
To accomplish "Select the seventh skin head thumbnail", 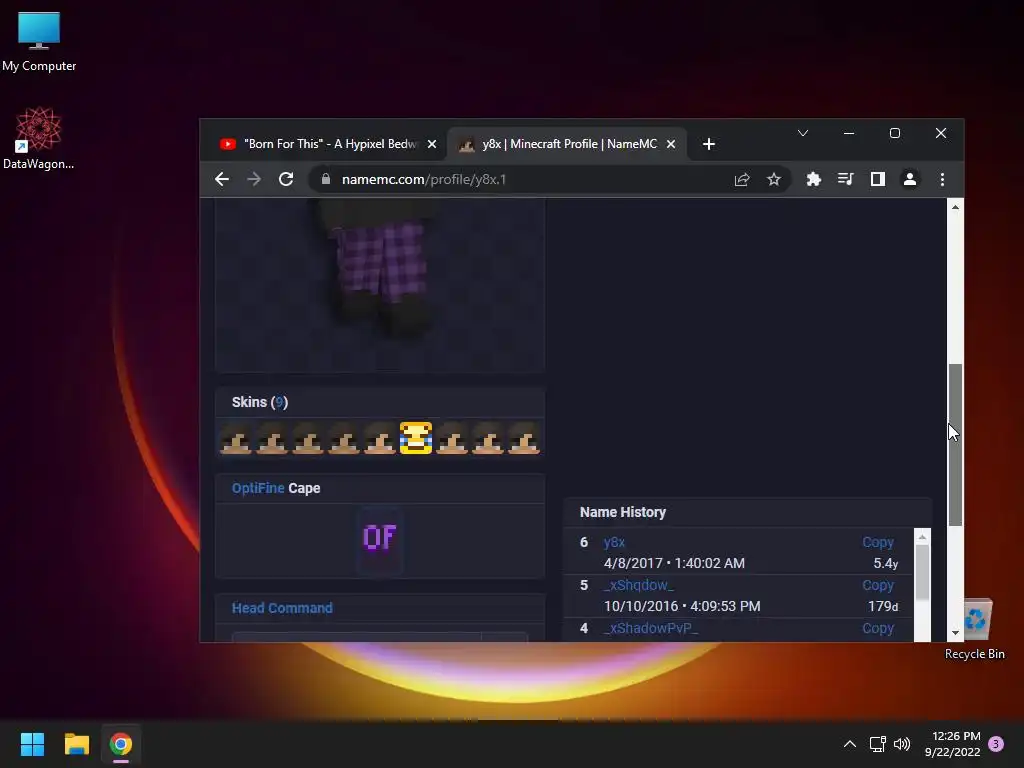I will [452, 438].
